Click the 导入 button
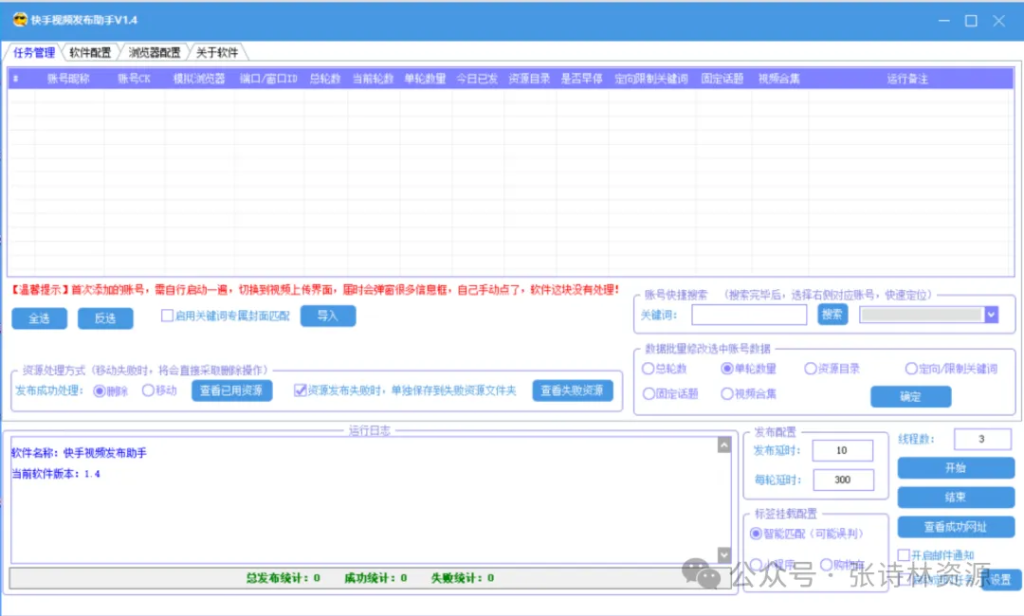Image resolution: width=1024 pixels, height=616 pixels. [328, 316]
